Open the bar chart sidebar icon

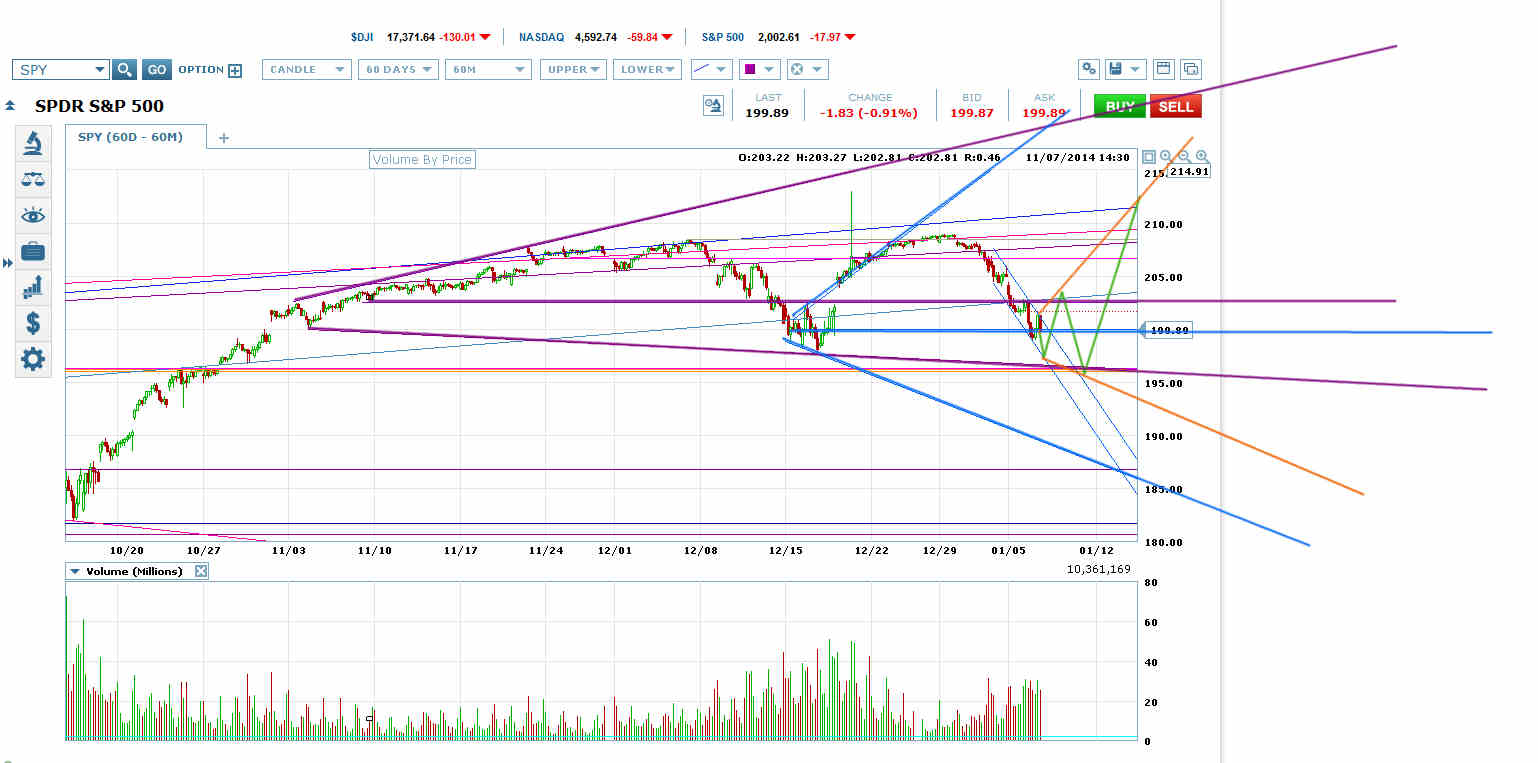coord(33,287)
